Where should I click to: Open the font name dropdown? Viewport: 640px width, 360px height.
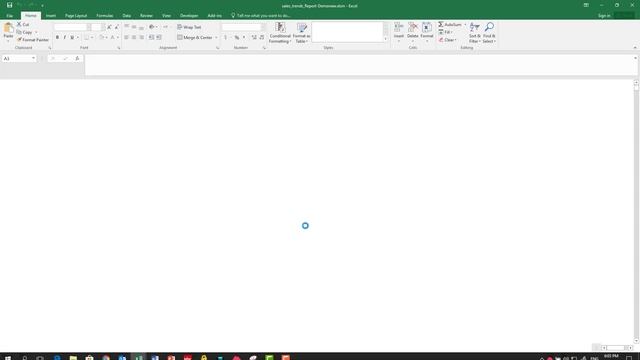point(89,27)
